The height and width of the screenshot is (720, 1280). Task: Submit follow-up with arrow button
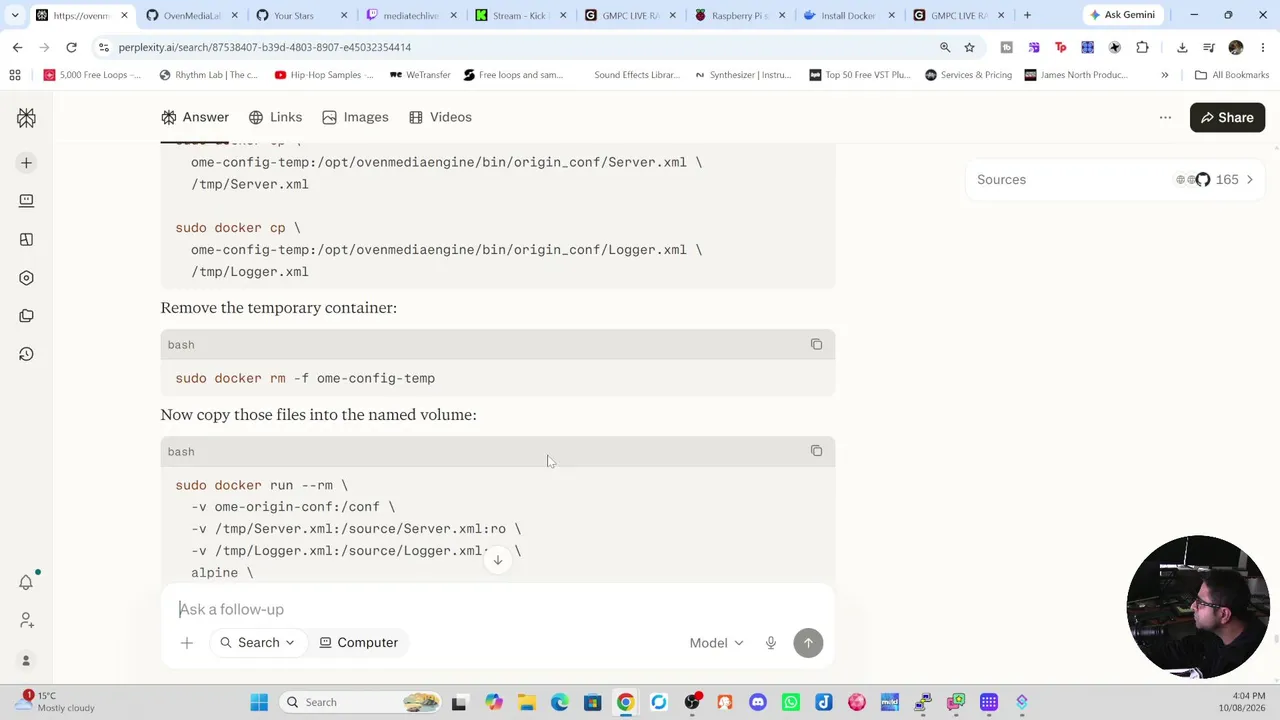pyautogui.click(x=808, y=643)
